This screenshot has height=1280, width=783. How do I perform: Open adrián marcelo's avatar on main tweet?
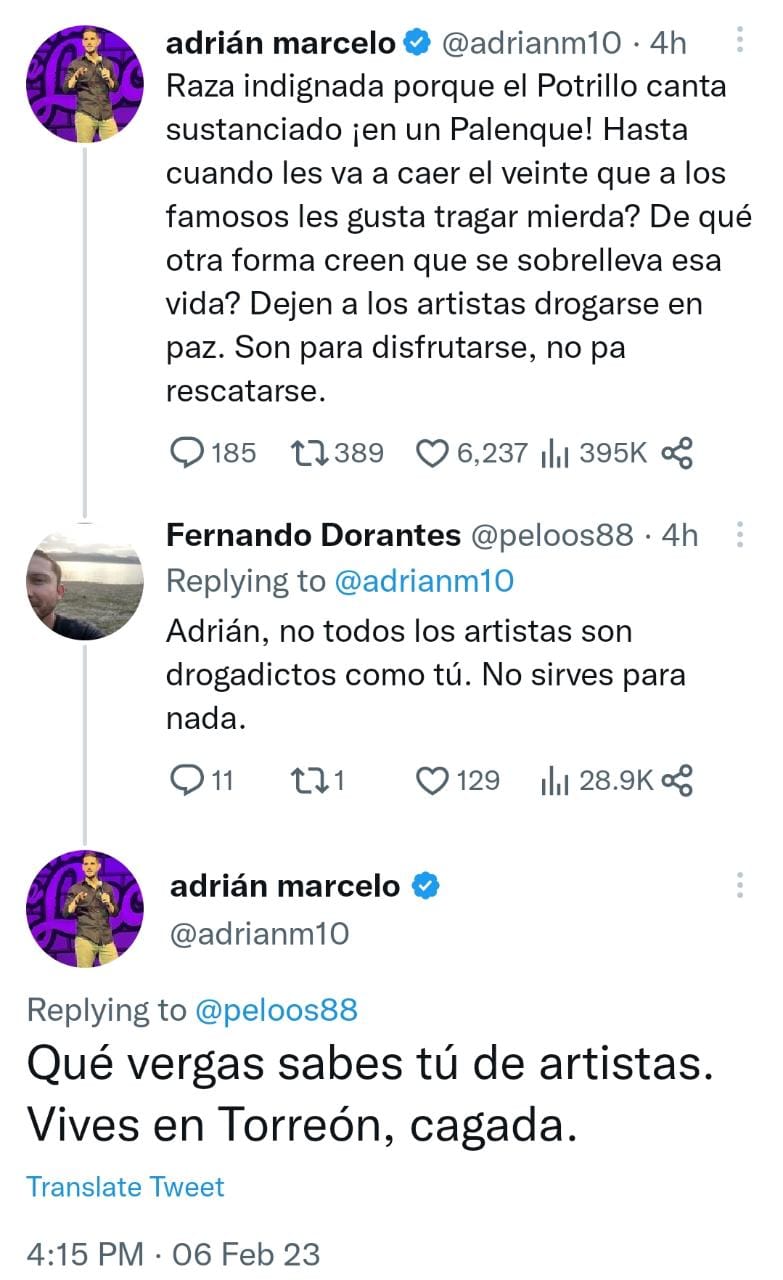coord(84,910)
